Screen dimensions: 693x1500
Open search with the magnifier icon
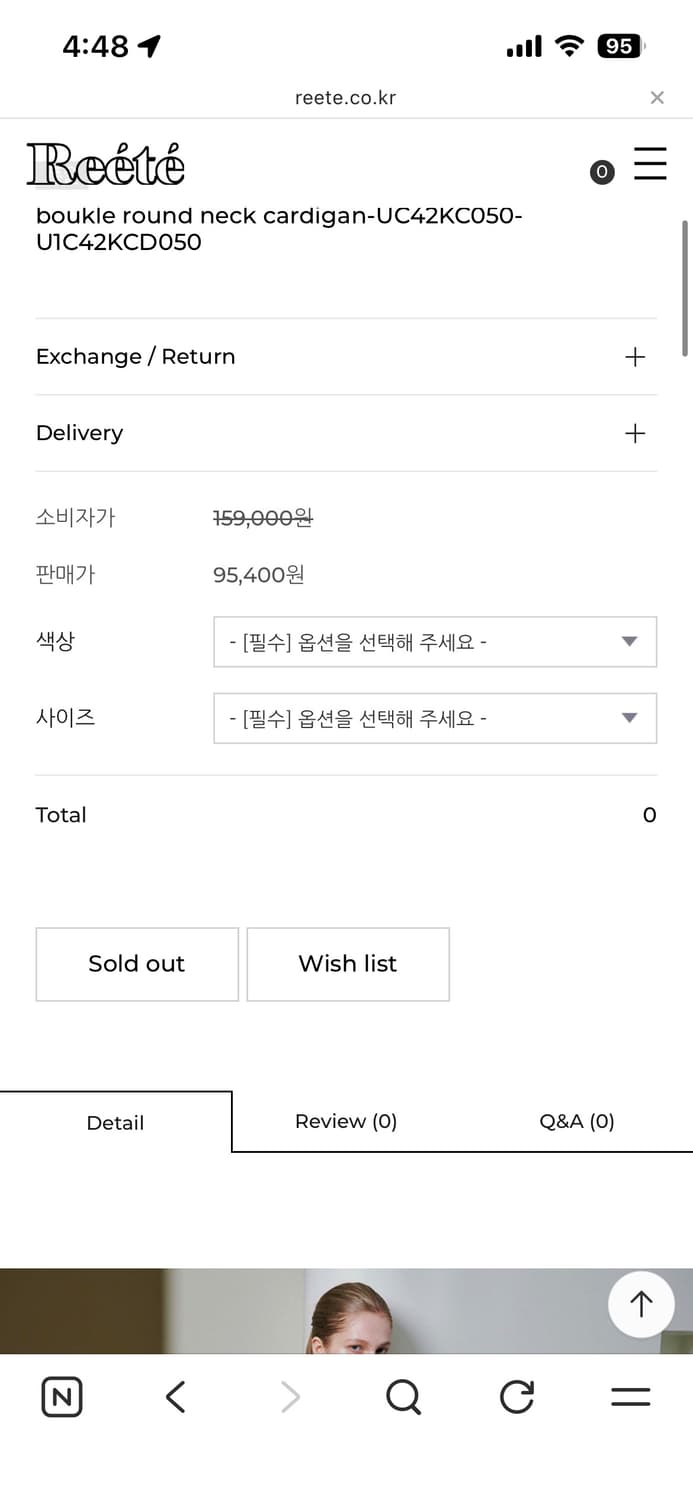[x=403, y=1397]
